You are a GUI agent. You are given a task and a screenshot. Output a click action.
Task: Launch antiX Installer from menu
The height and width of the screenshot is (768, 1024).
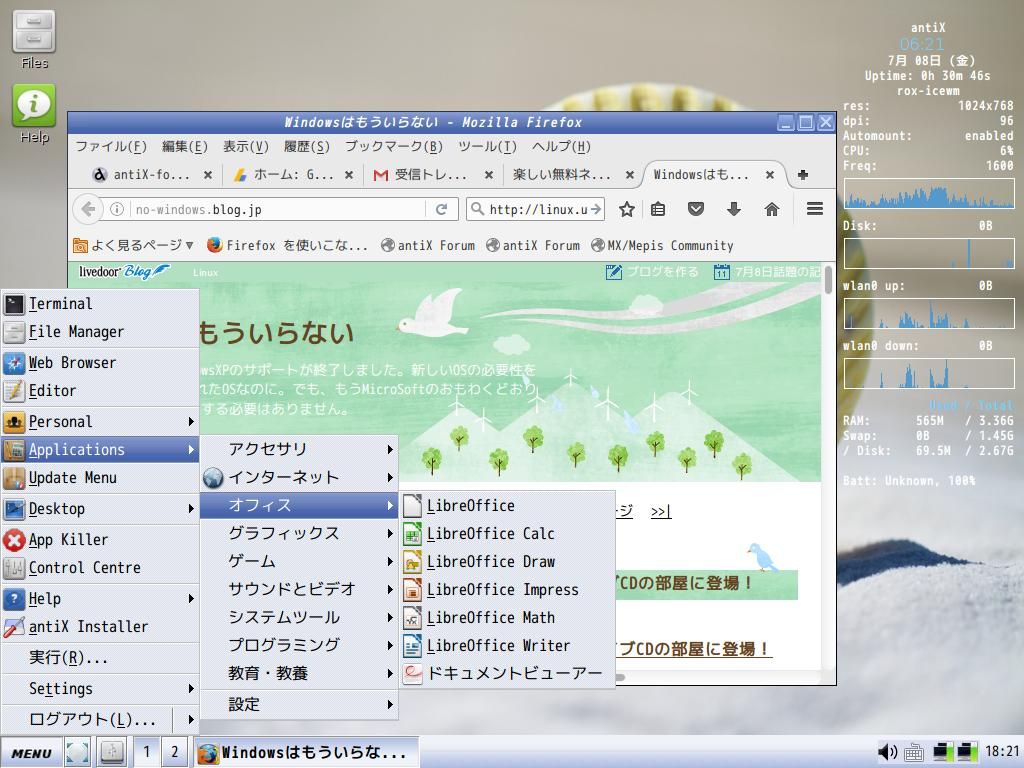[100, 626]
